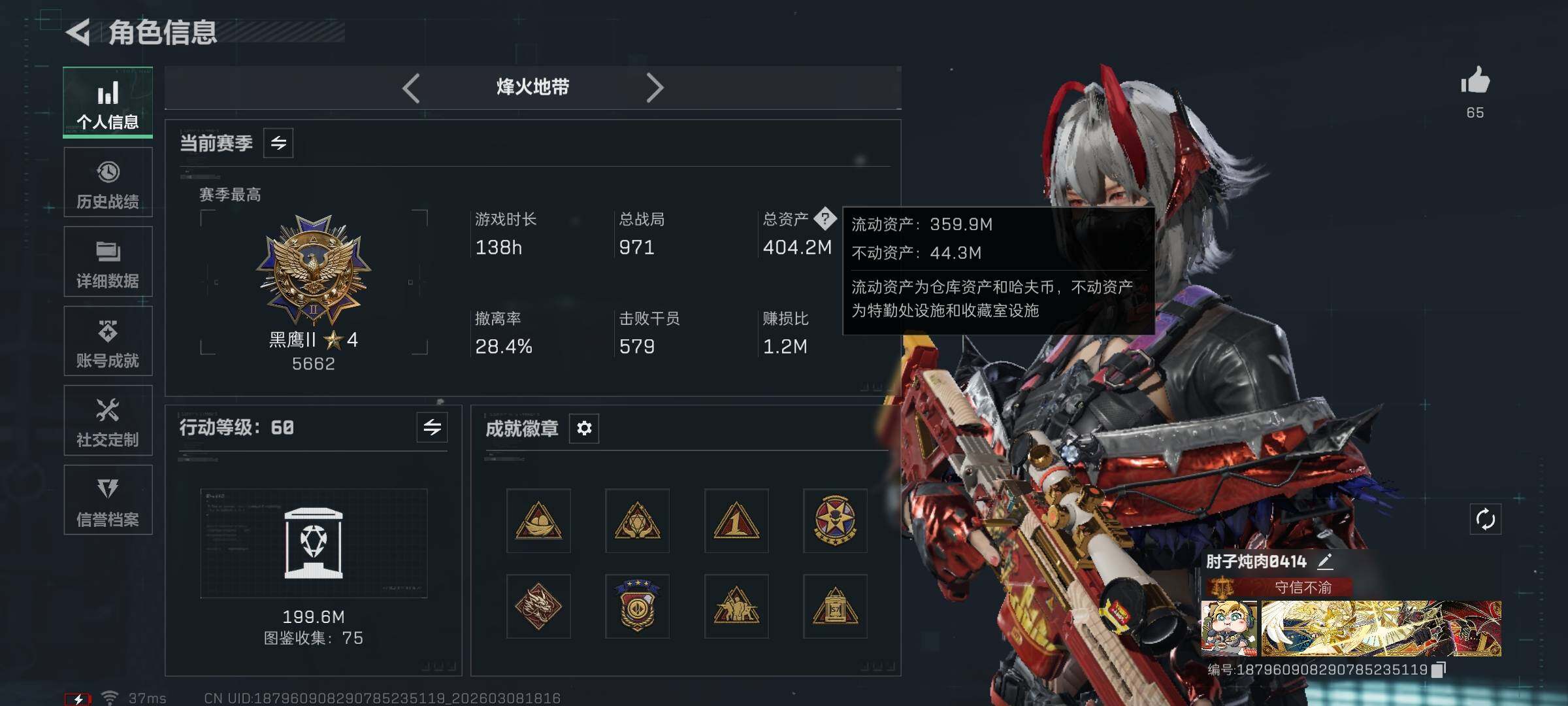Copy the player ID number with copy icon
Screen dimensions: 1568x706
(x=1439, y=669)
